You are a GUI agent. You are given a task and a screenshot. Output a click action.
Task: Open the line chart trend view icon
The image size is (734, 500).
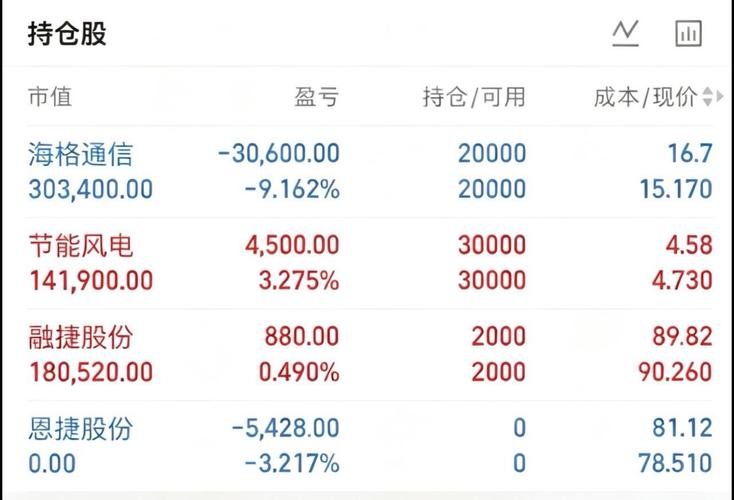coord(625,33)
